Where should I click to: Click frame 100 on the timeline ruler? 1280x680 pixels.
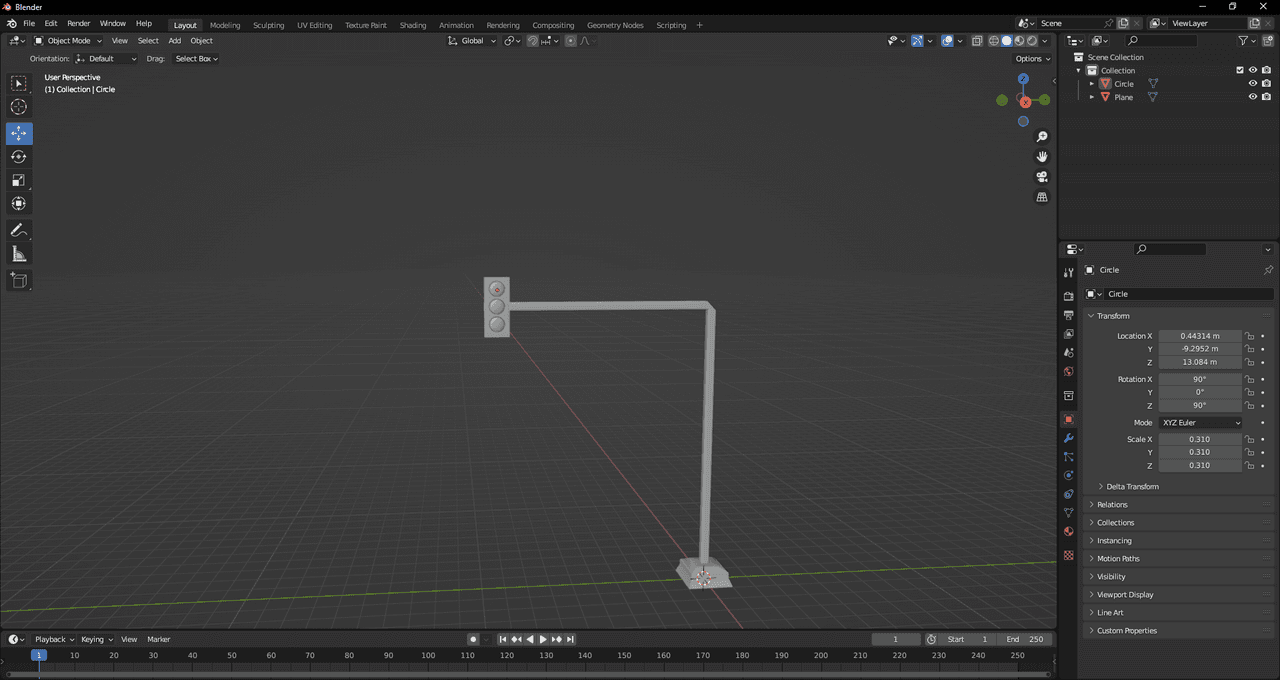pyautogui.click(x=428, y=655)
